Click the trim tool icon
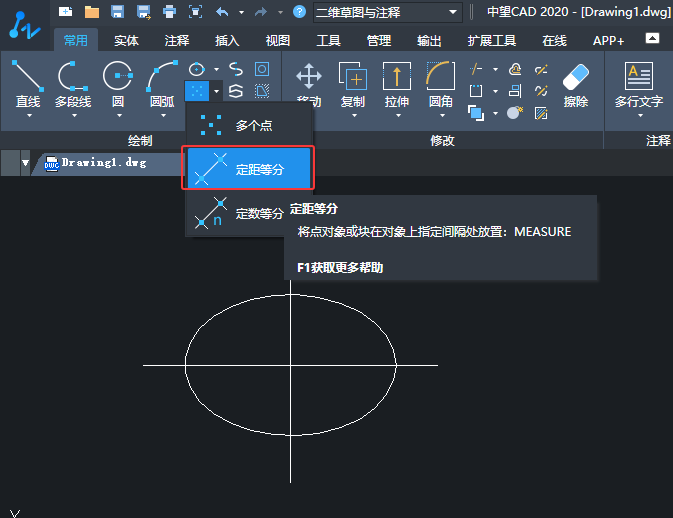This screenshot has height=518, width=673. click(476, 69)
